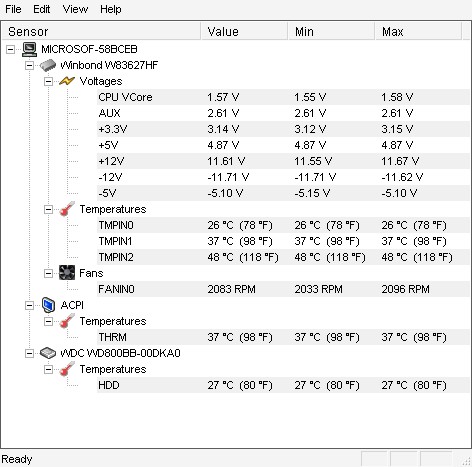Click the Min column header
The height and width of the screenshot is (467, 472).
point(332,31)
